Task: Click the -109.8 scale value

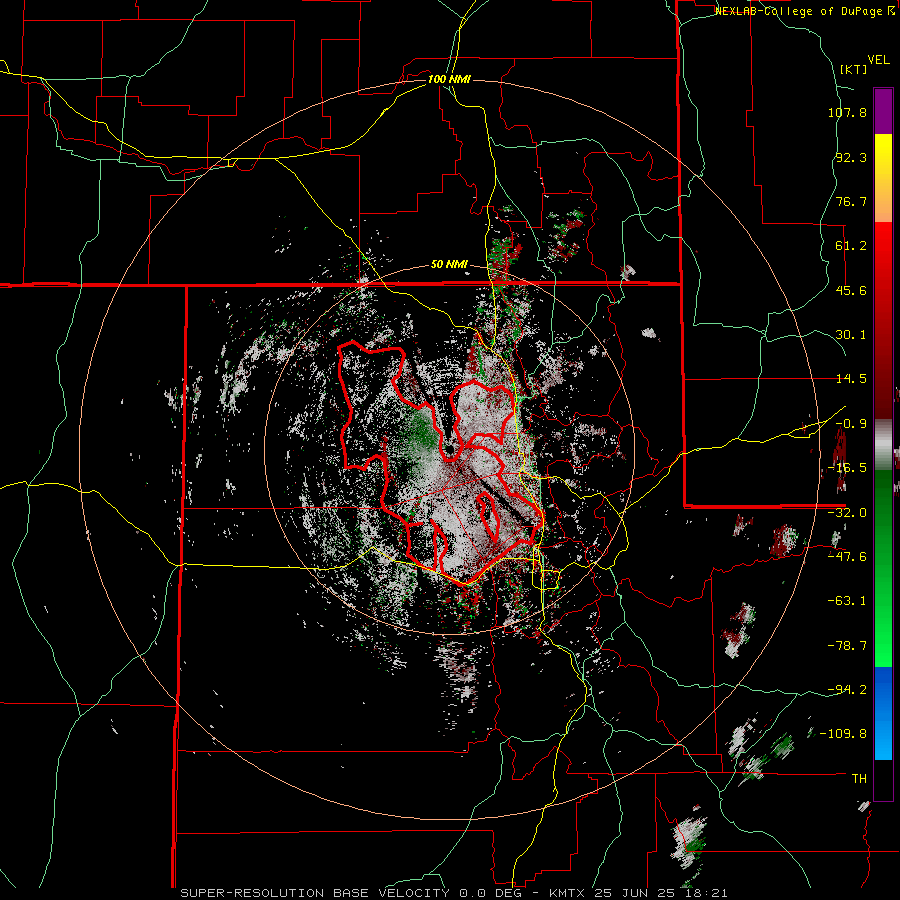Action: (844, 734)
